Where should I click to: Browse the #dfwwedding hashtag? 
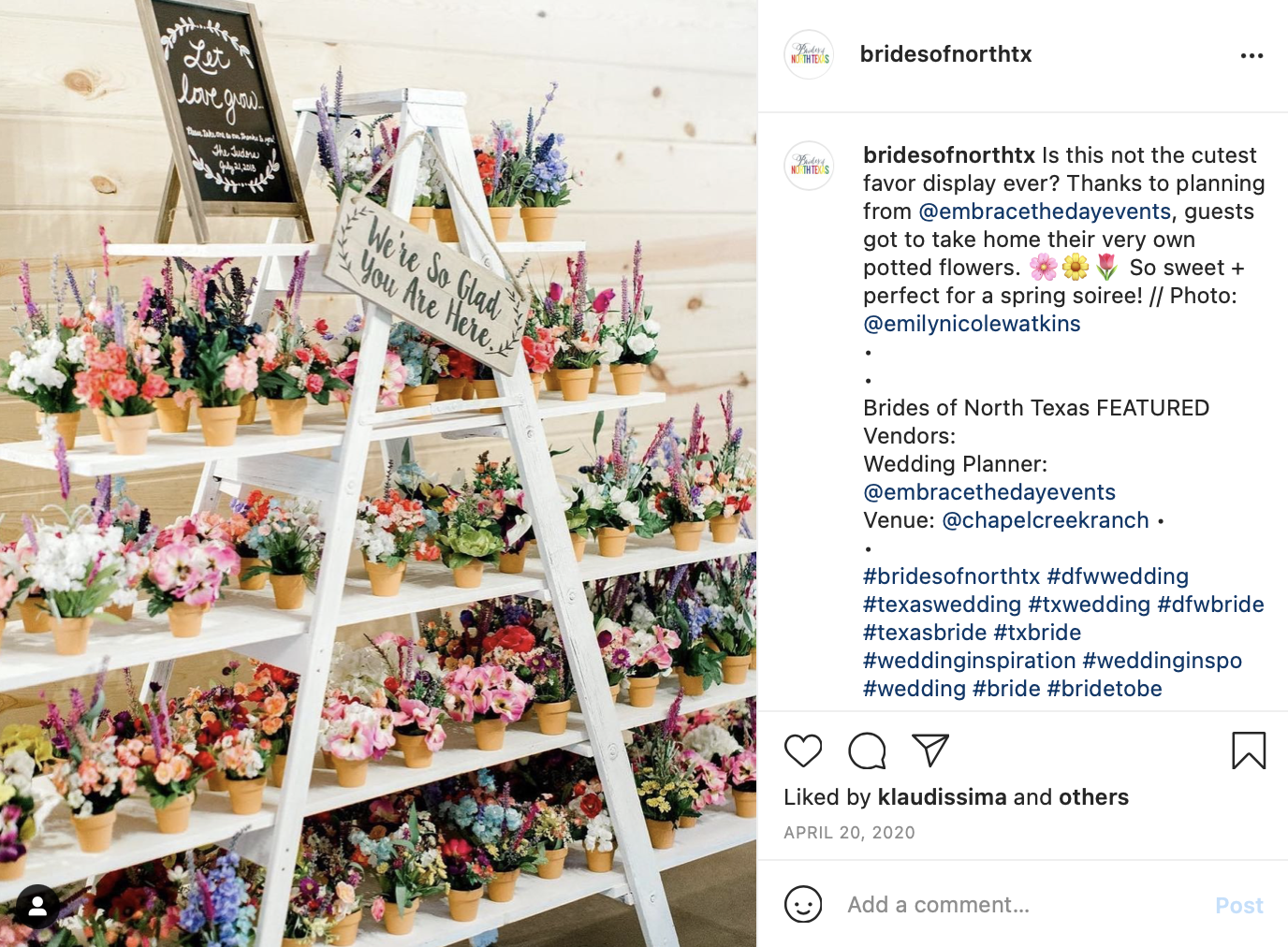click(x=1118, y=576)
